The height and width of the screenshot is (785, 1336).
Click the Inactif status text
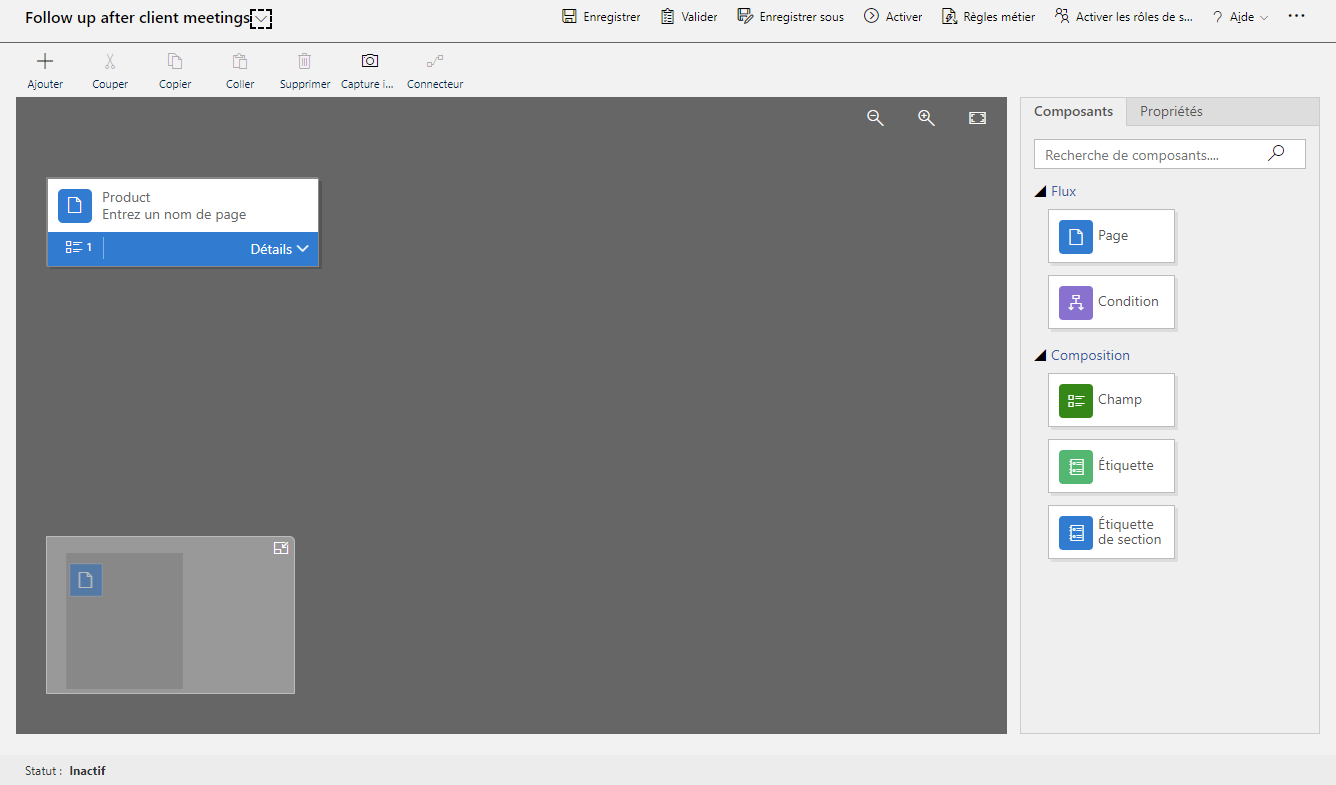87,771
